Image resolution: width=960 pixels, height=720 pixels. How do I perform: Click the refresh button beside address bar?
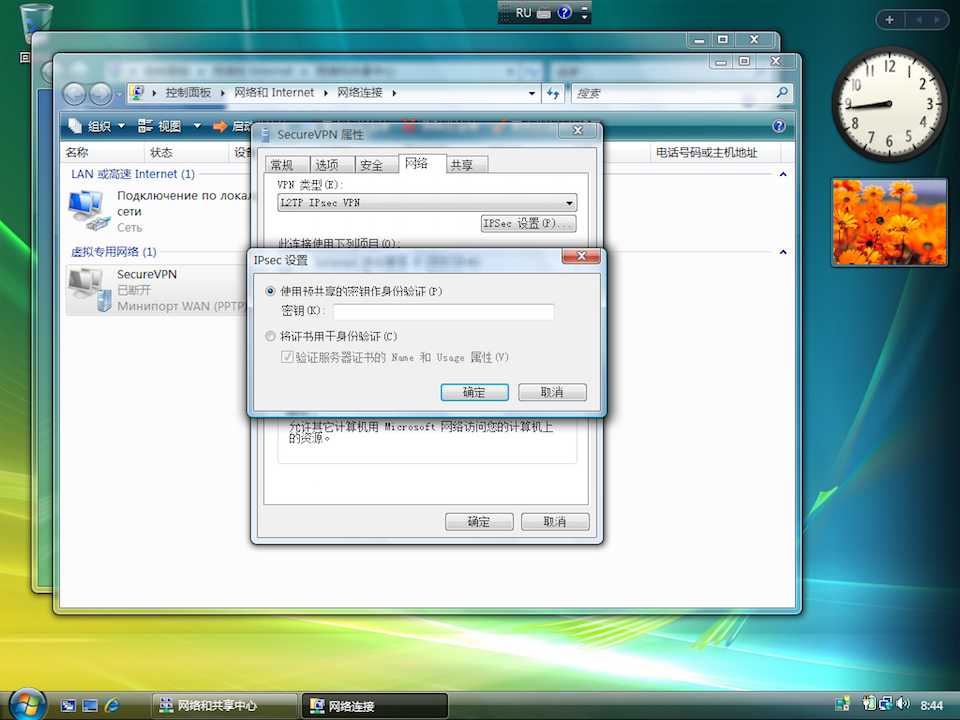pos(553,93)
